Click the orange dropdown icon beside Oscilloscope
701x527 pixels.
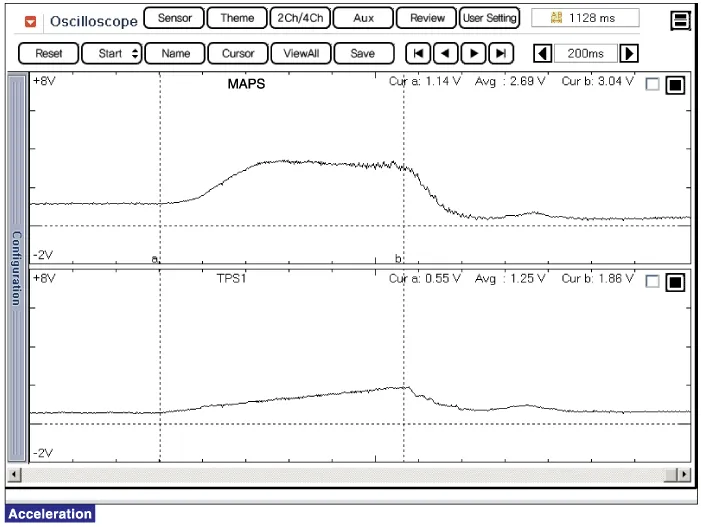point(31,20)
